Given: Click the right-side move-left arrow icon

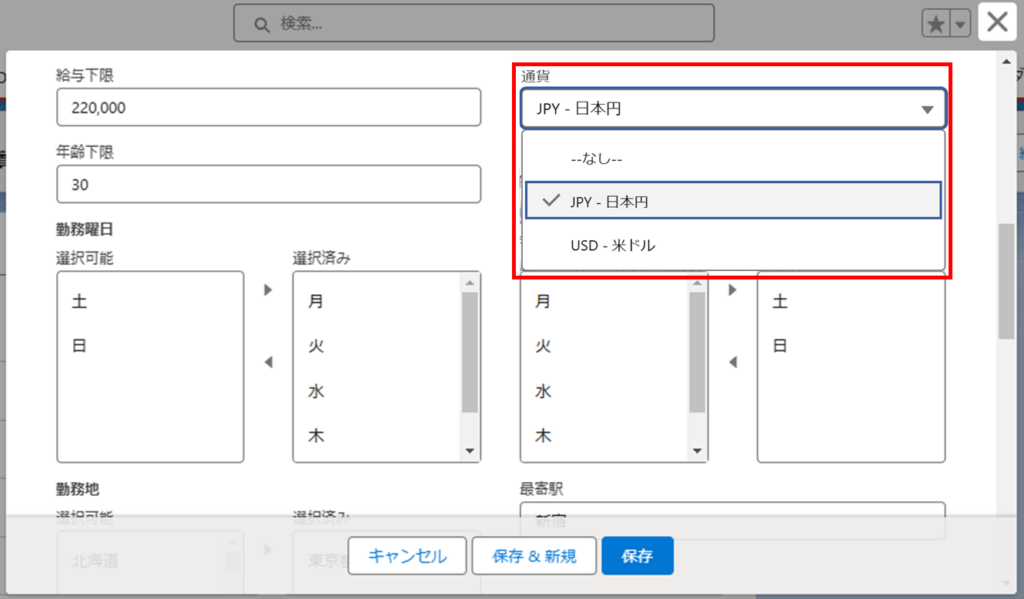Looking at the screenshot, I should point(732,362).
